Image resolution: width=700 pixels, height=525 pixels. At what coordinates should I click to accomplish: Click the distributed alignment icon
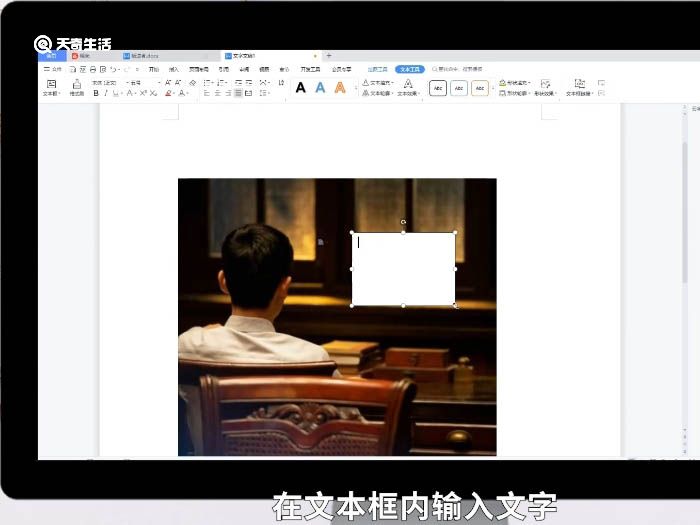[x=249, y=93]
